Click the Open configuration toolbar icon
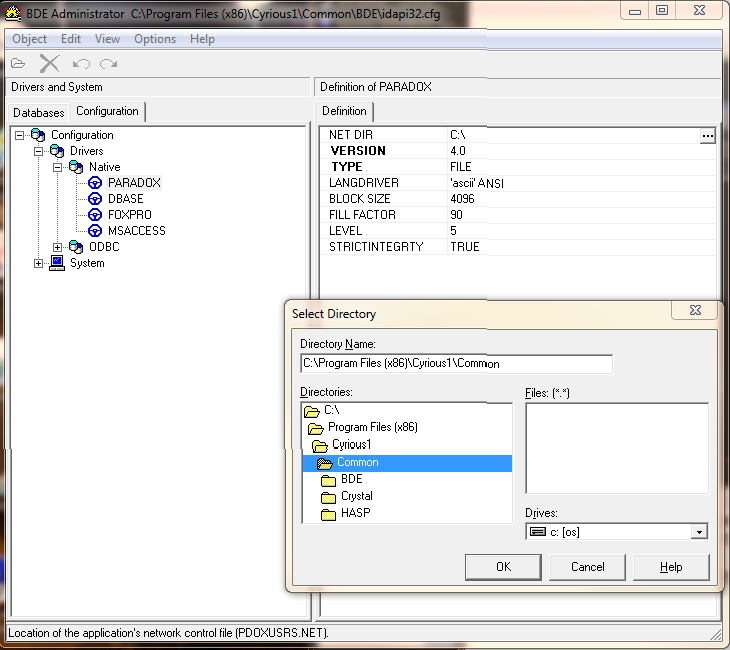The height and width of the screenshot is (650, 730). click(x=18, y=63)
